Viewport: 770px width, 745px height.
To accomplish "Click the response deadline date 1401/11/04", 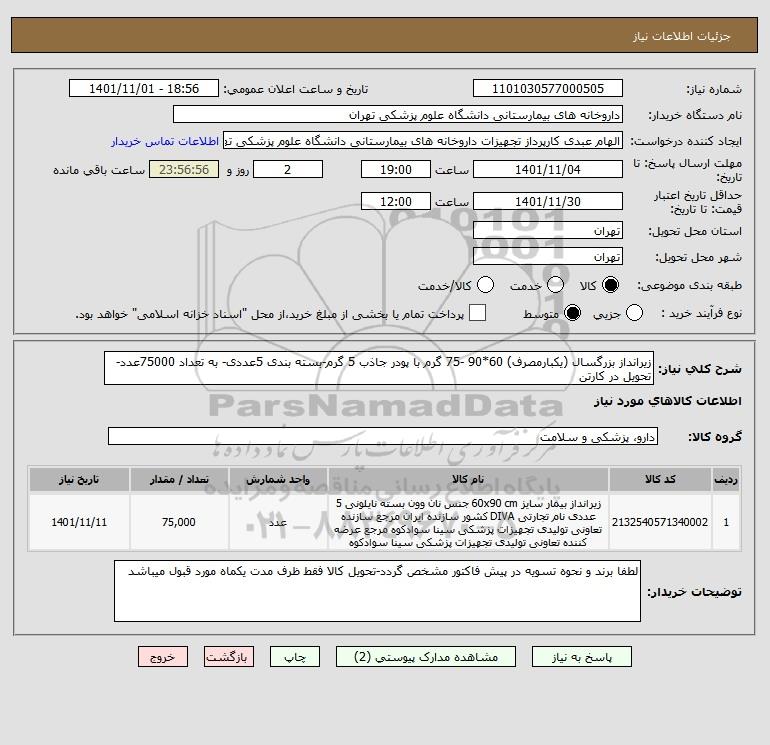I will (548, 169).
